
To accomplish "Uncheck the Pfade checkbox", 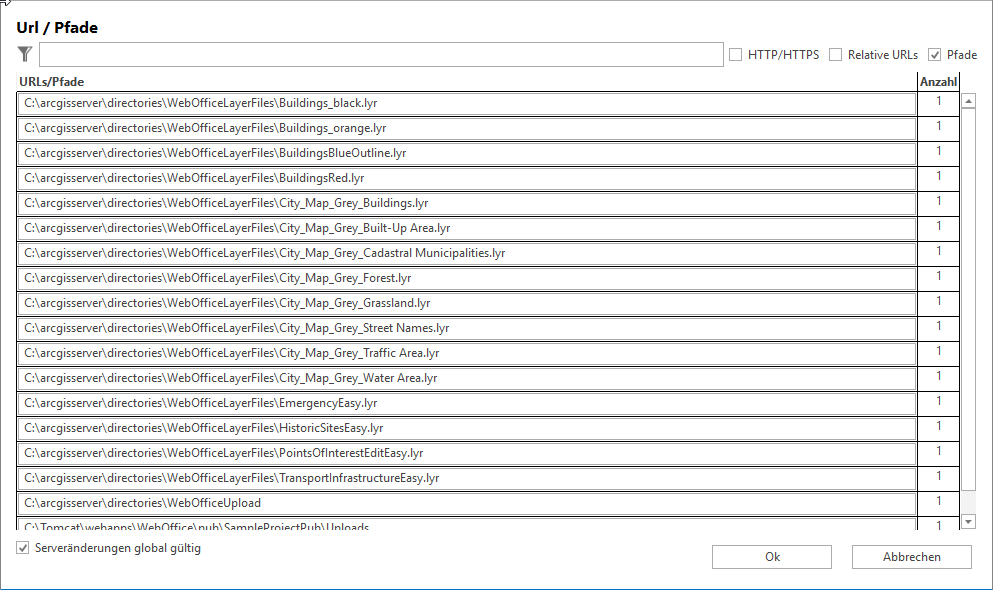I will point(935,55).
